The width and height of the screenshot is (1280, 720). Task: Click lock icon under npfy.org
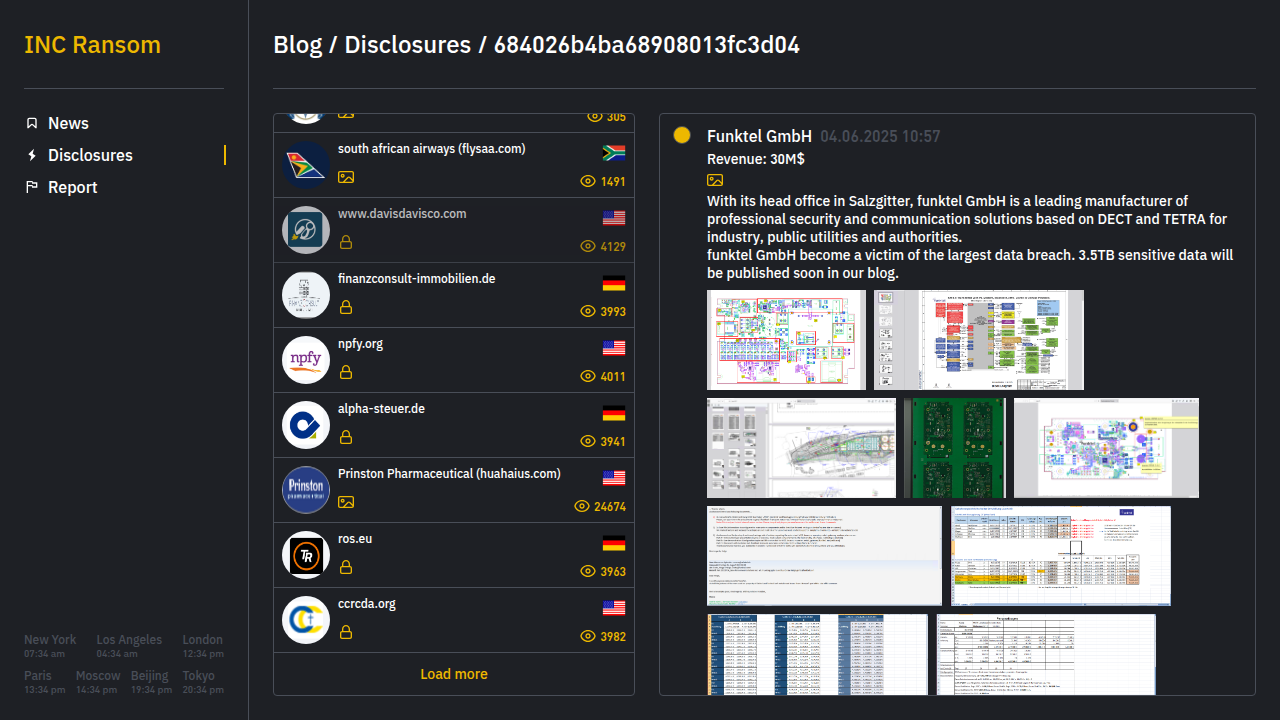point(346,372)
